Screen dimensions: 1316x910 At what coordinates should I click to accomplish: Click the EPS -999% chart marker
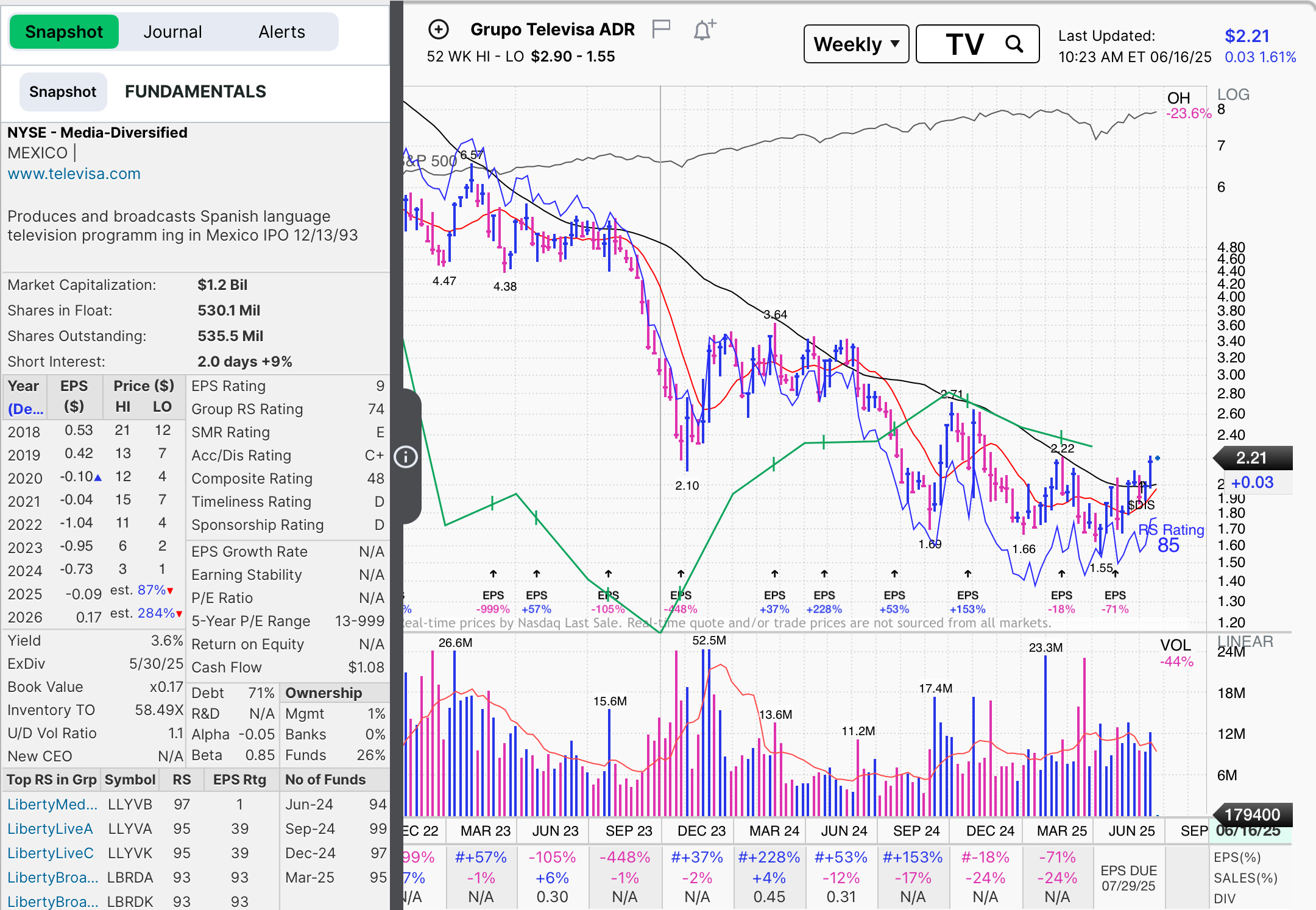[493, 602]
